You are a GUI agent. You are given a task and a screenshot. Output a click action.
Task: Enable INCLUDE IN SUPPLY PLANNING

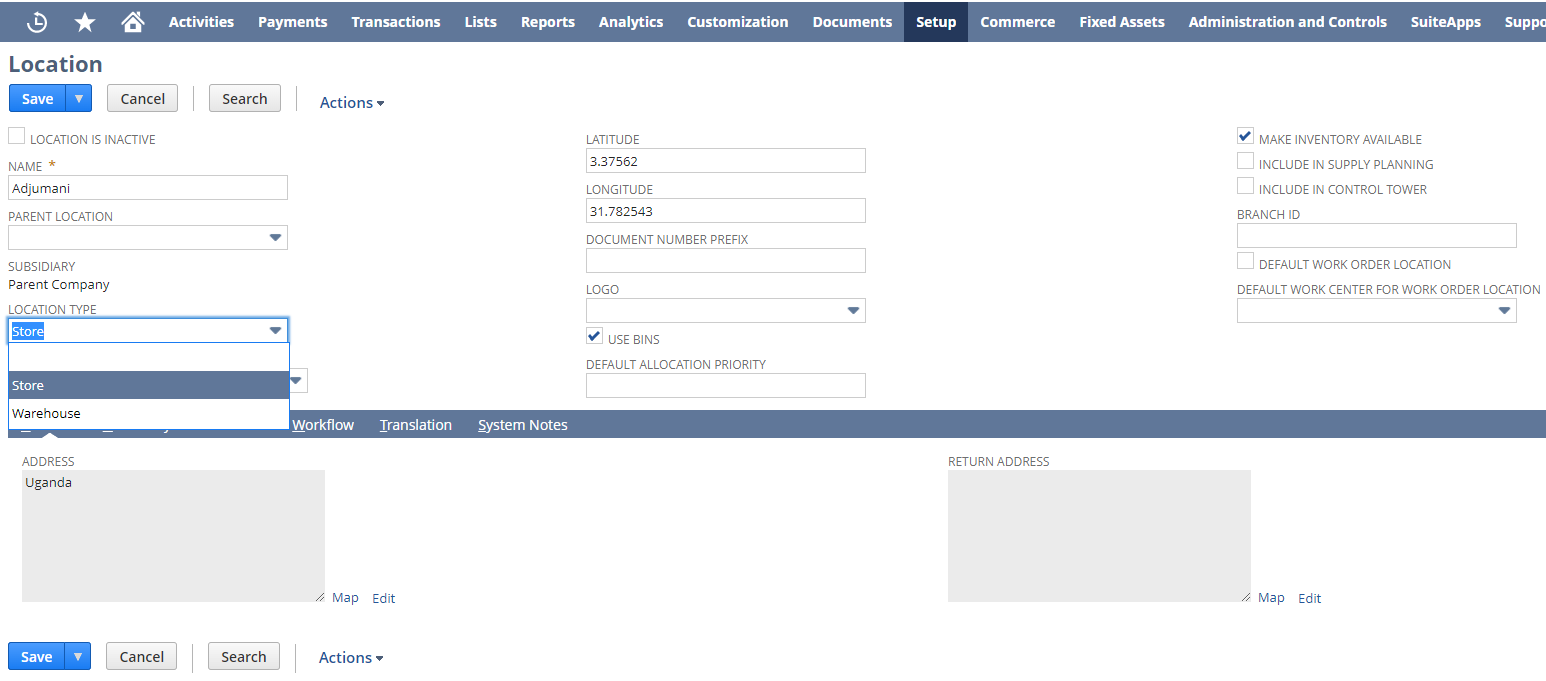[x=1245, y=160]
